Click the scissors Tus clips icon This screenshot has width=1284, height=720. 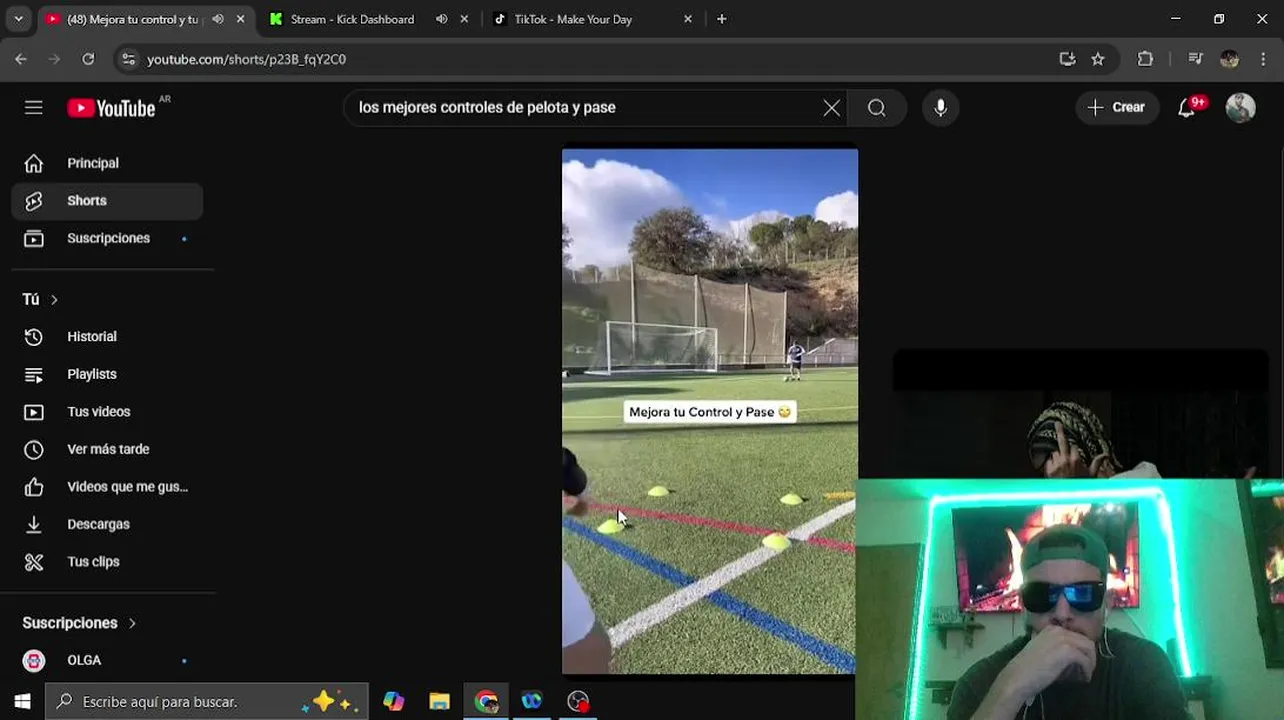tap(34, 562)
